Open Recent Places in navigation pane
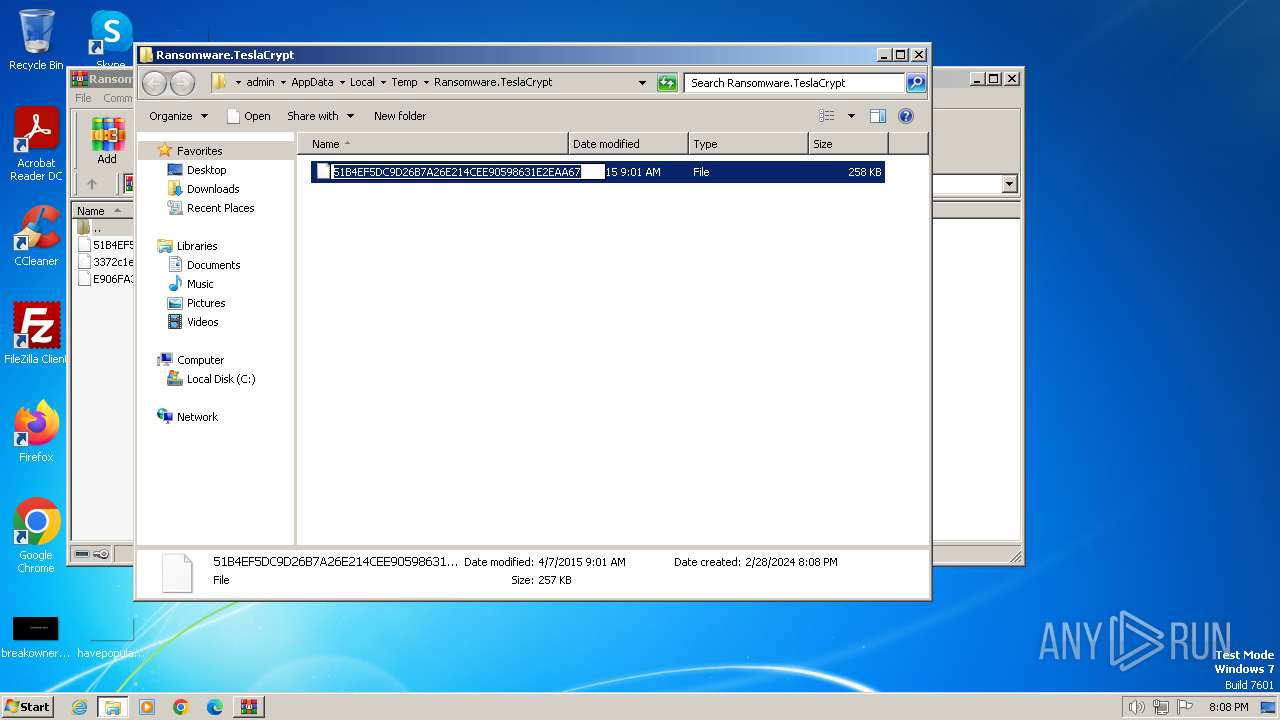1280x720 pixels. pyautogui.click(x=220, y=208)
